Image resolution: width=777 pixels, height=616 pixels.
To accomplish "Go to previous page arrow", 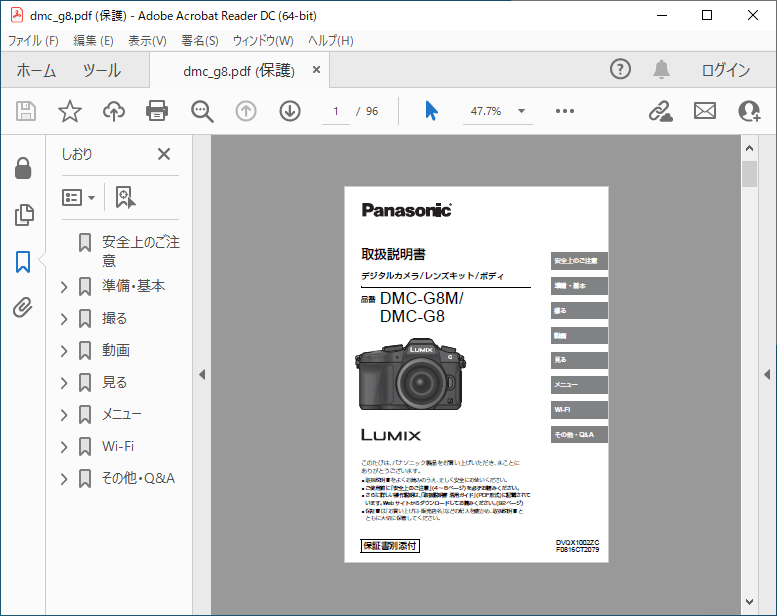I will (x=246, y=111).
